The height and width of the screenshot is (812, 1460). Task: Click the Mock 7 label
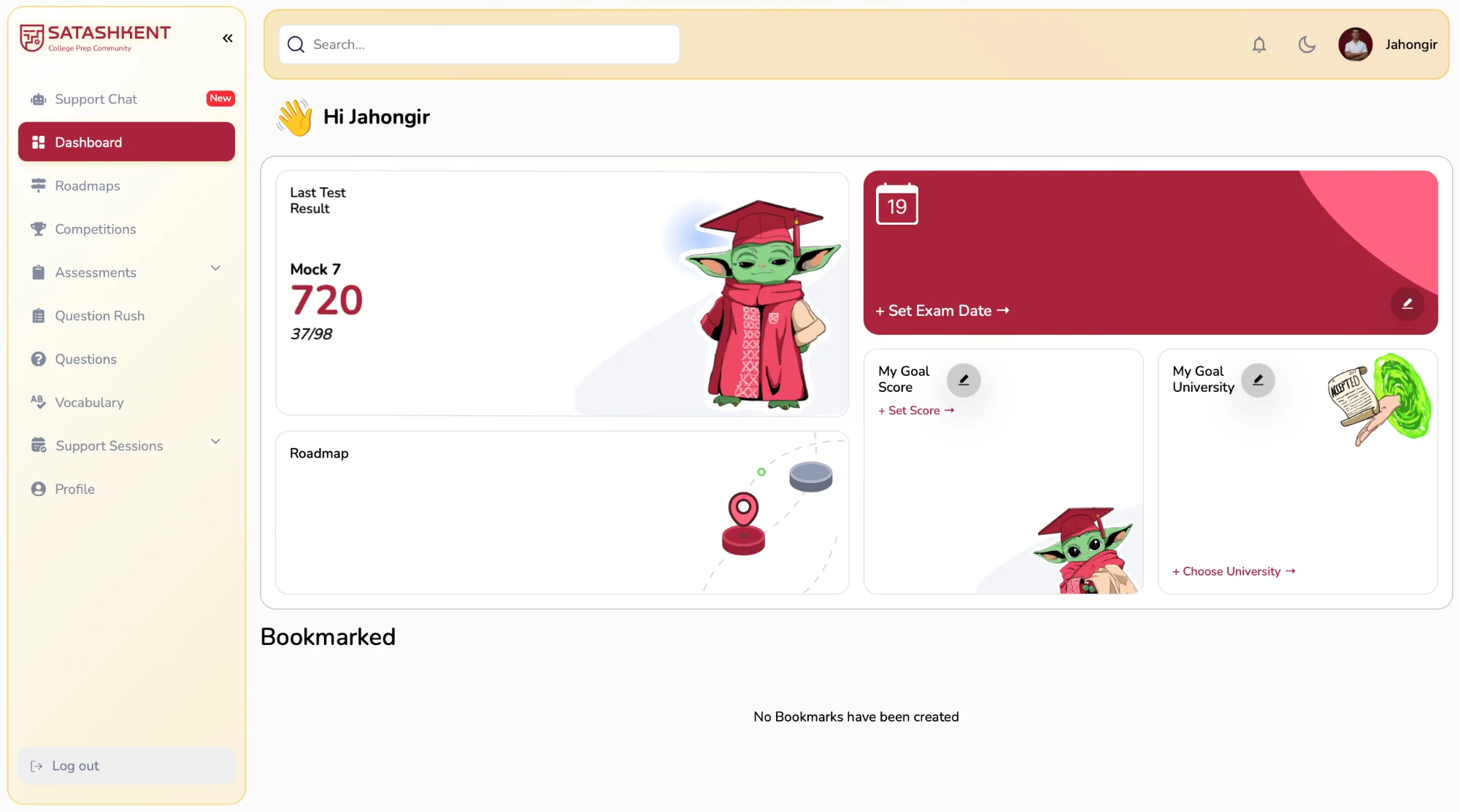coord(315,269)
